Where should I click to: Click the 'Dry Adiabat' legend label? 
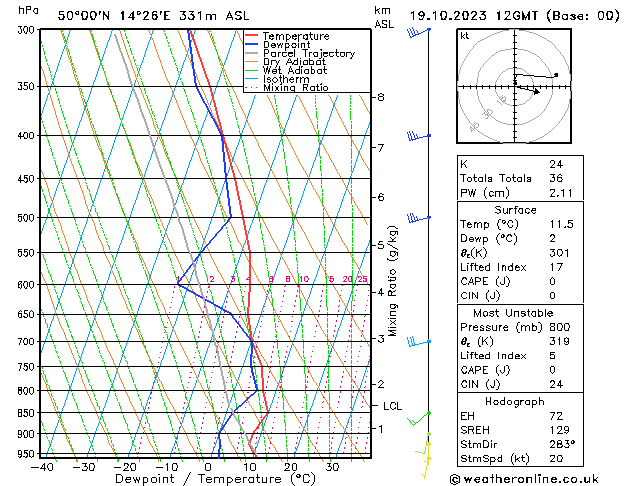click(294, 62)
